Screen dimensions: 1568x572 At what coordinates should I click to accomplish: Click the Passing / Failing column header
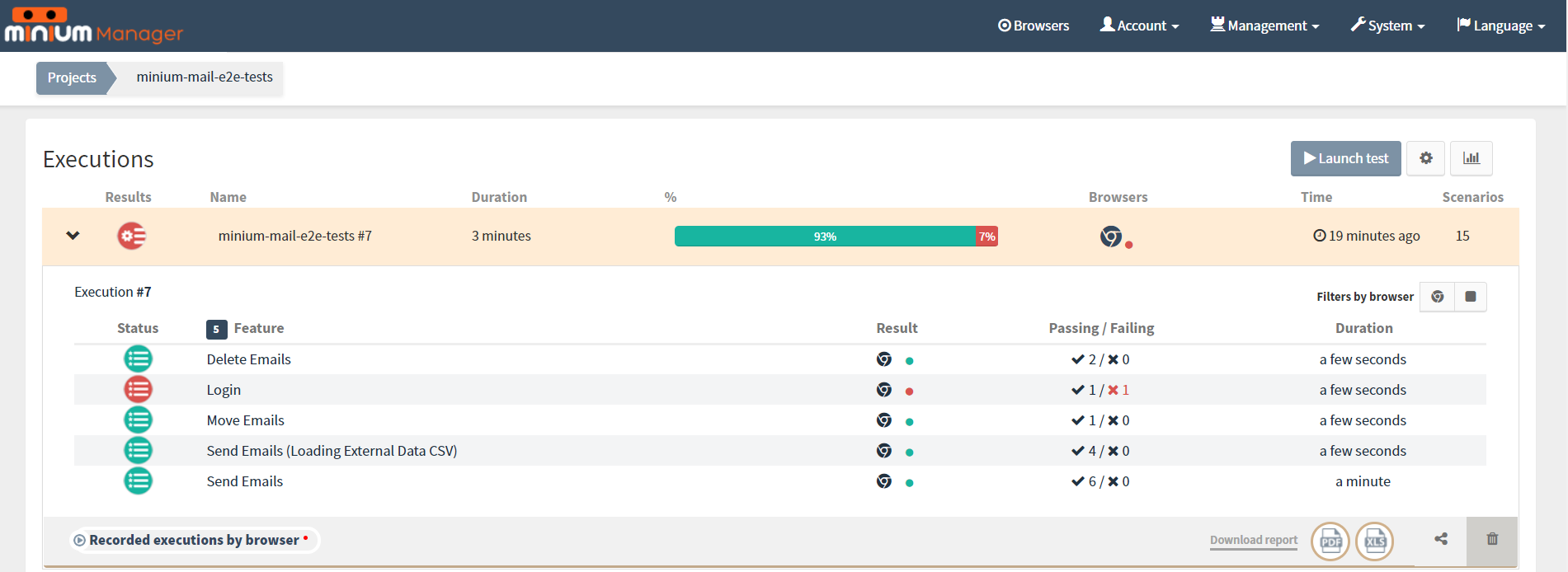click(x=1101, y=328)
